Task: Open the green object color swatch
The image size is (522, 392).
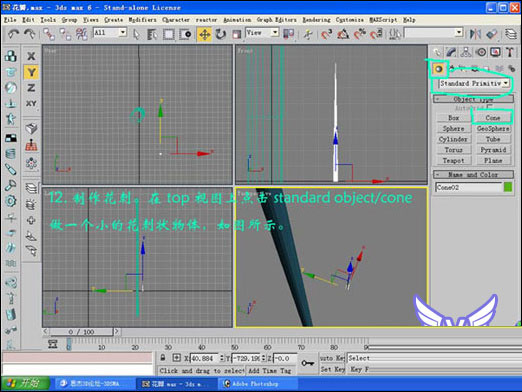Action: [508, 187]
